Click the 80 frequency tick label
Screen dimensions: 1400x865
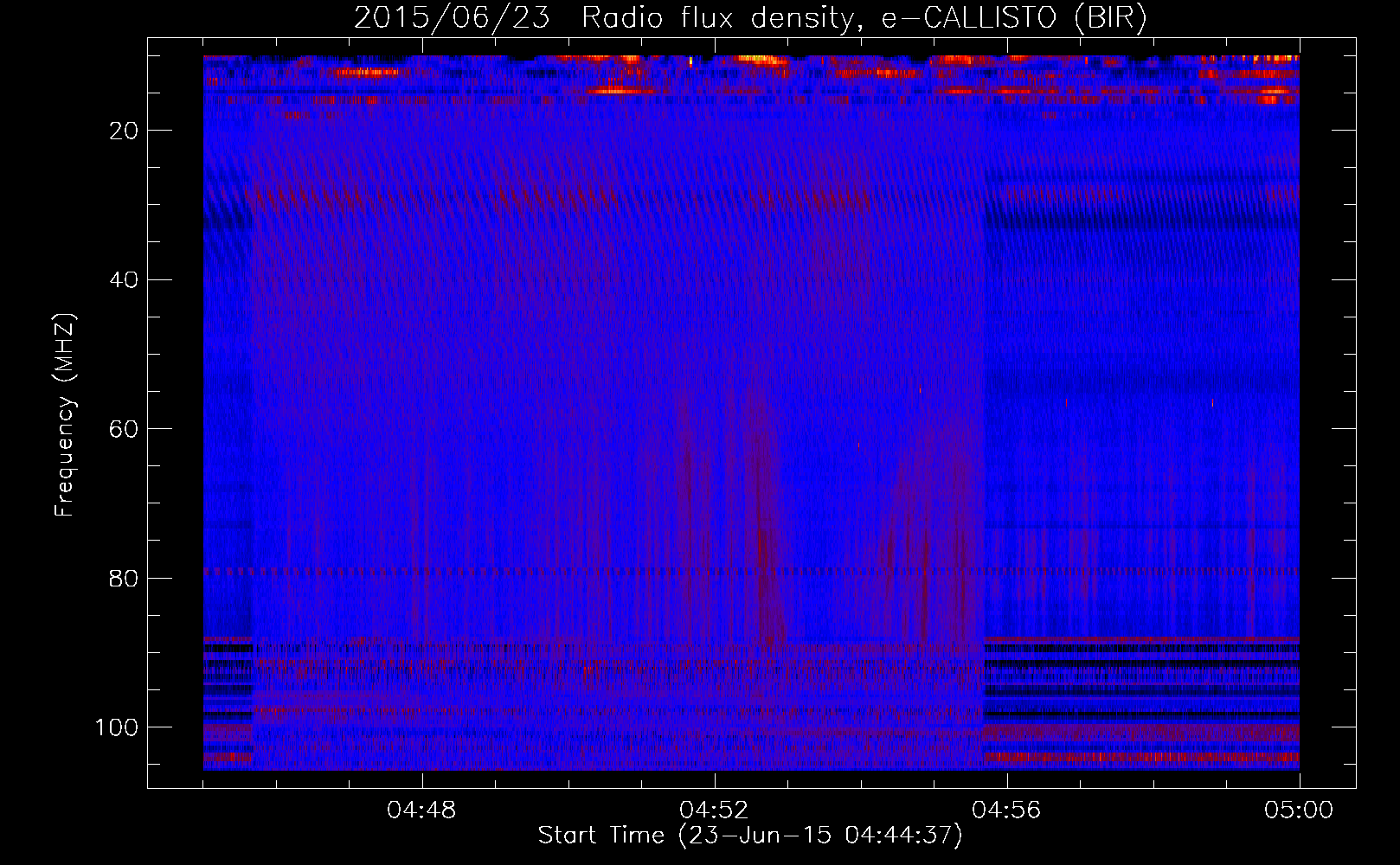click(x=125, y=578)
